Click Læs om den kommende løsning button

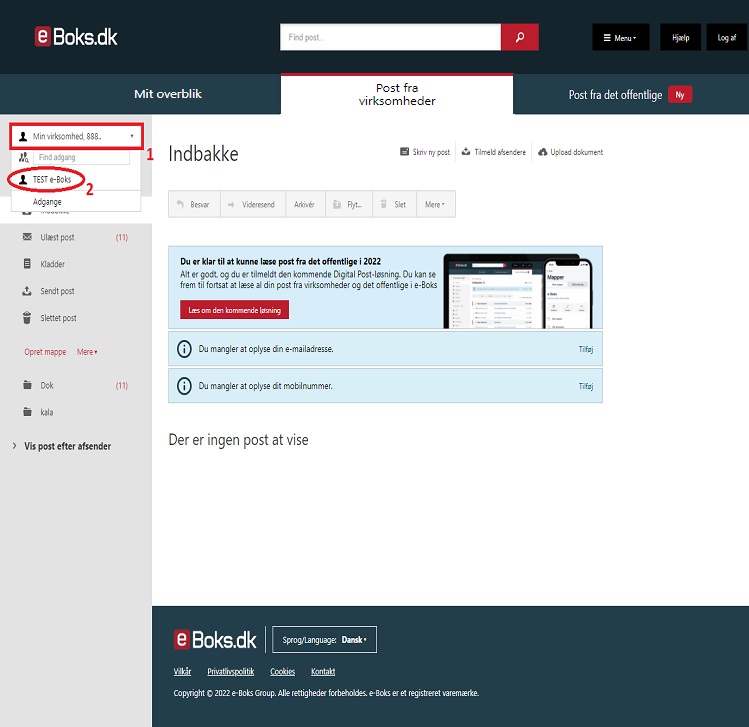coord(235,310)
